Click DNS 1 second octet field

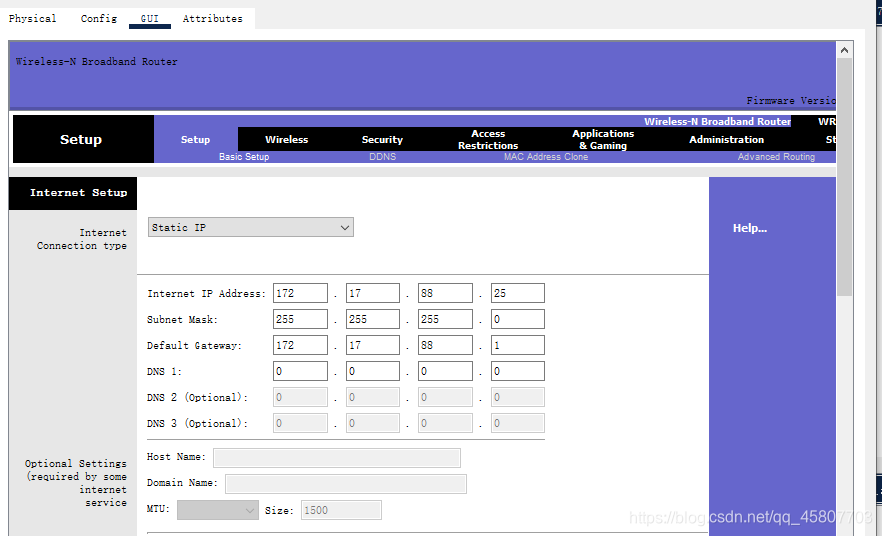tap(372, 371)
